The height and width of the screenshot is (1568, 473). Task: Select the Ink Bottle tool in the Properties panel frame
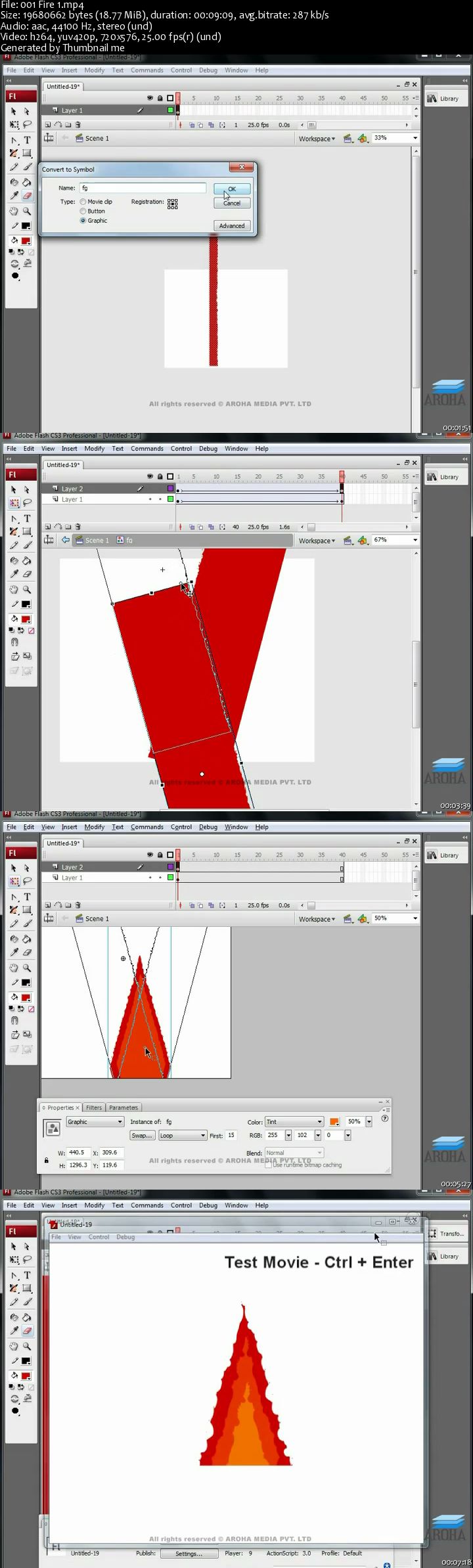tap(14, 939)
